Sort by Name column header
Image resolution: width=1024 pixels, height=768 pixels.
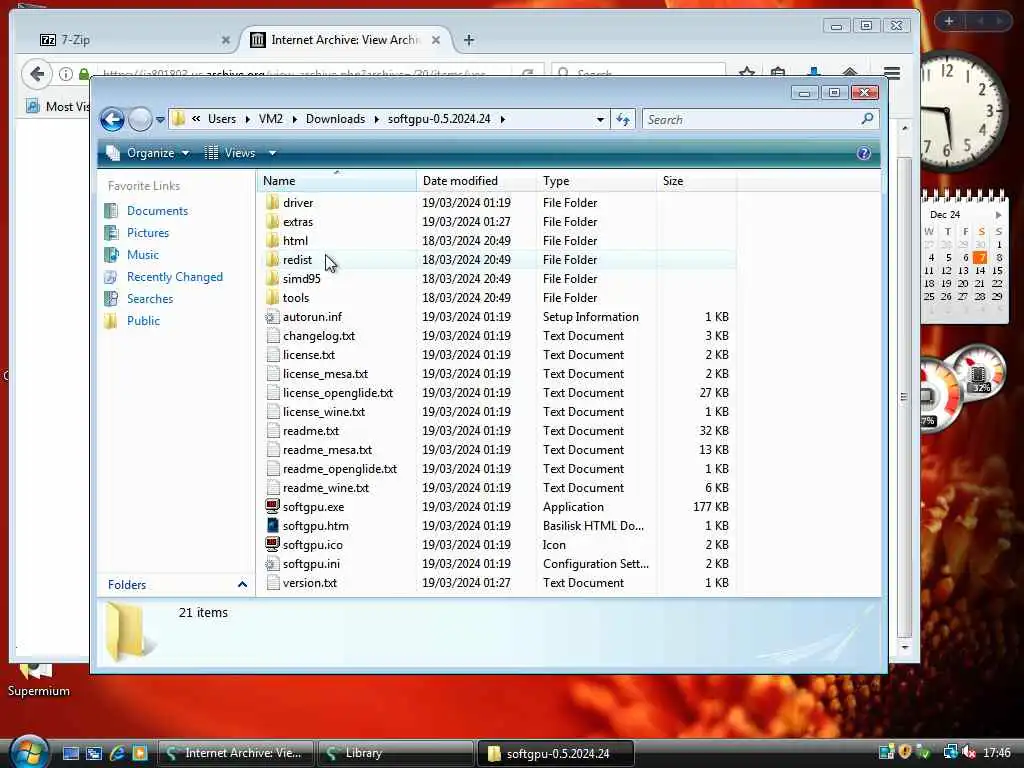(x=337, y=181)
